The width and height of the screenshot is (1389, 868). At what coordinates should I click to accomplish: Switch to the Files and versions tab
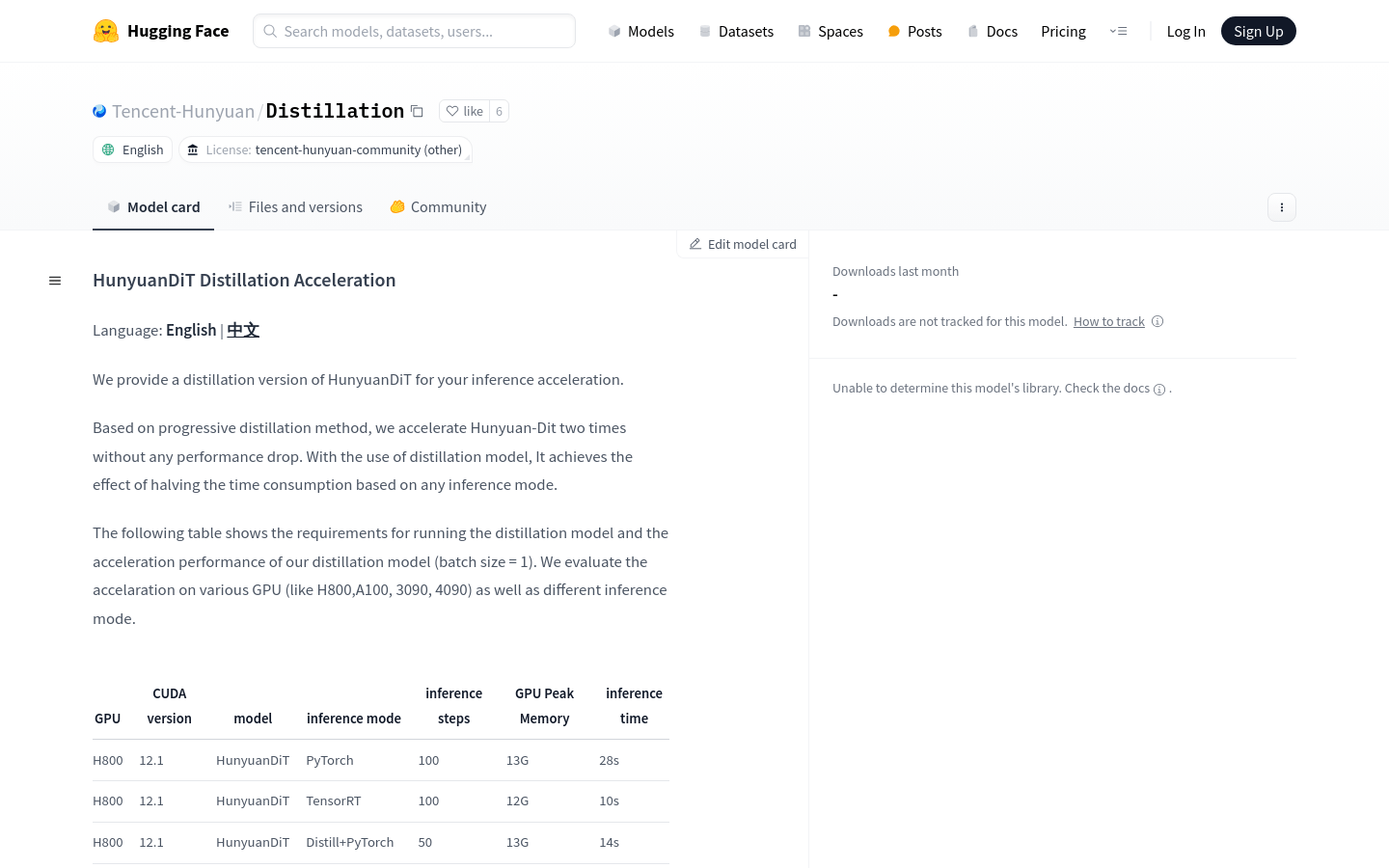[x=295, y=206]
